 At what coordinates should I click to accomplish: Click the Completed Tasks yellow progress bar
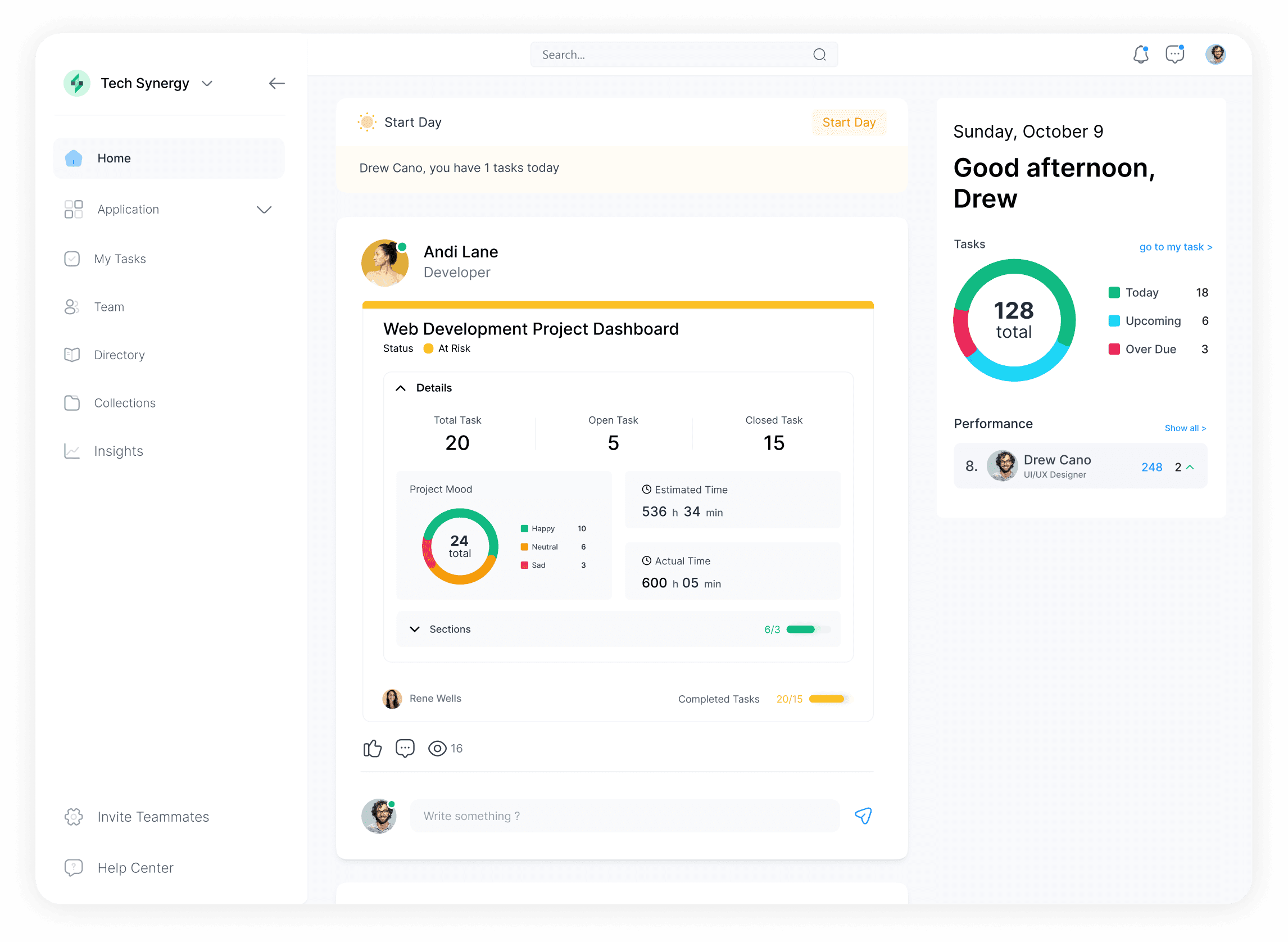click(x=827, y=699)
